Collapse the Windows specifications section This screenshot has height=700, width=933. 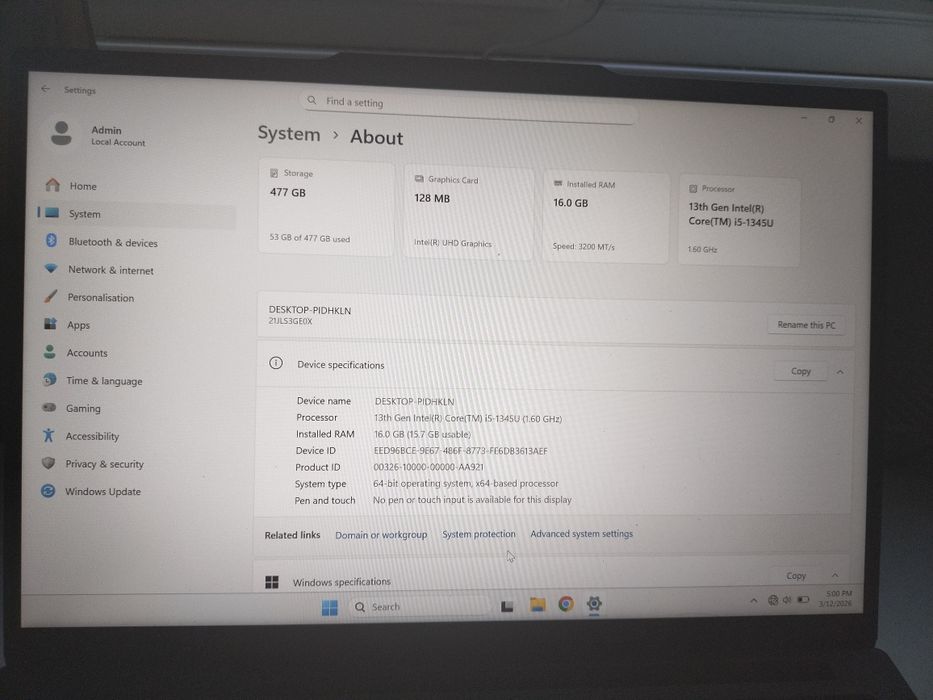click(x=835, y=575)
